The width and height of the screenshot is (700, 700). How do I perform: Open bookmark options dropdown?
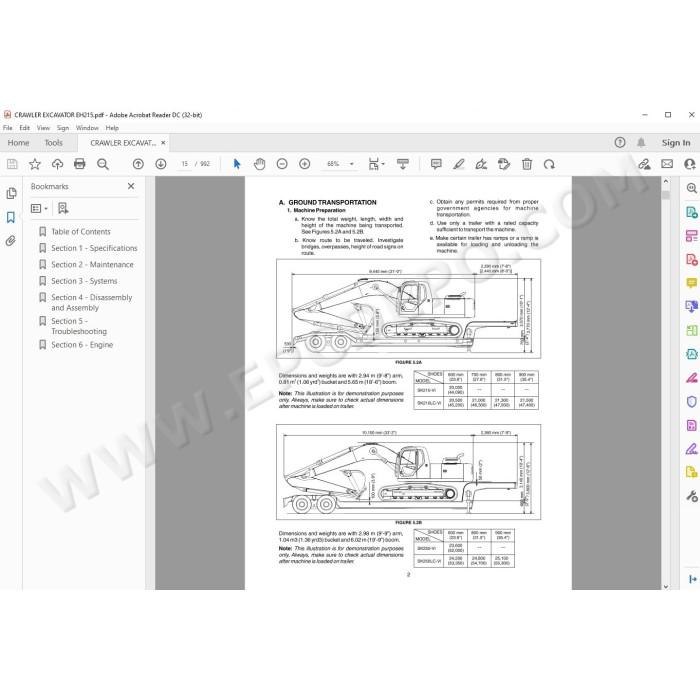click(x=39, y=208)
